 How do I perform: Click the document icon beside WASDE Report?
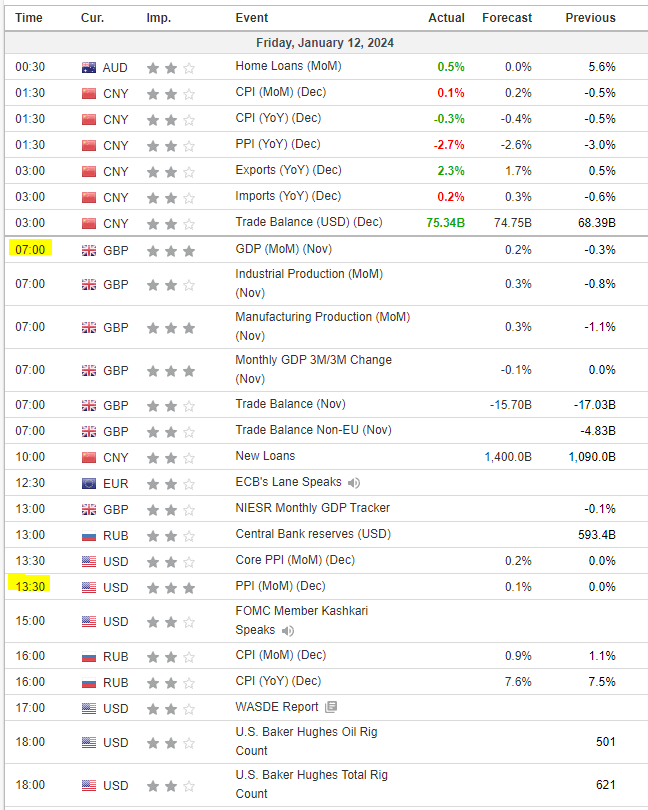click(x=331, y=708)
